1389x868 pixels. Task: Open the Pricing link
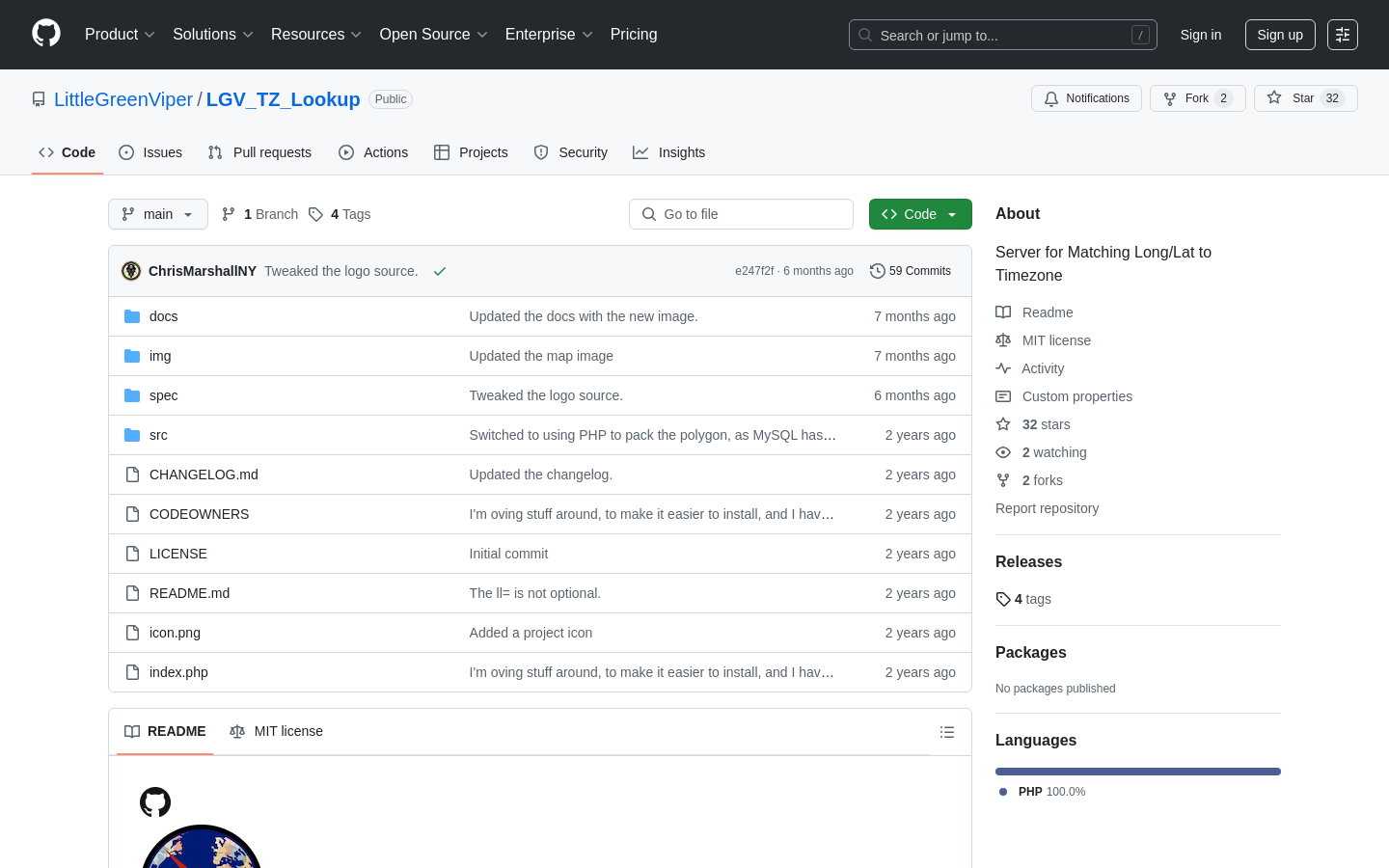click(634, 35)
